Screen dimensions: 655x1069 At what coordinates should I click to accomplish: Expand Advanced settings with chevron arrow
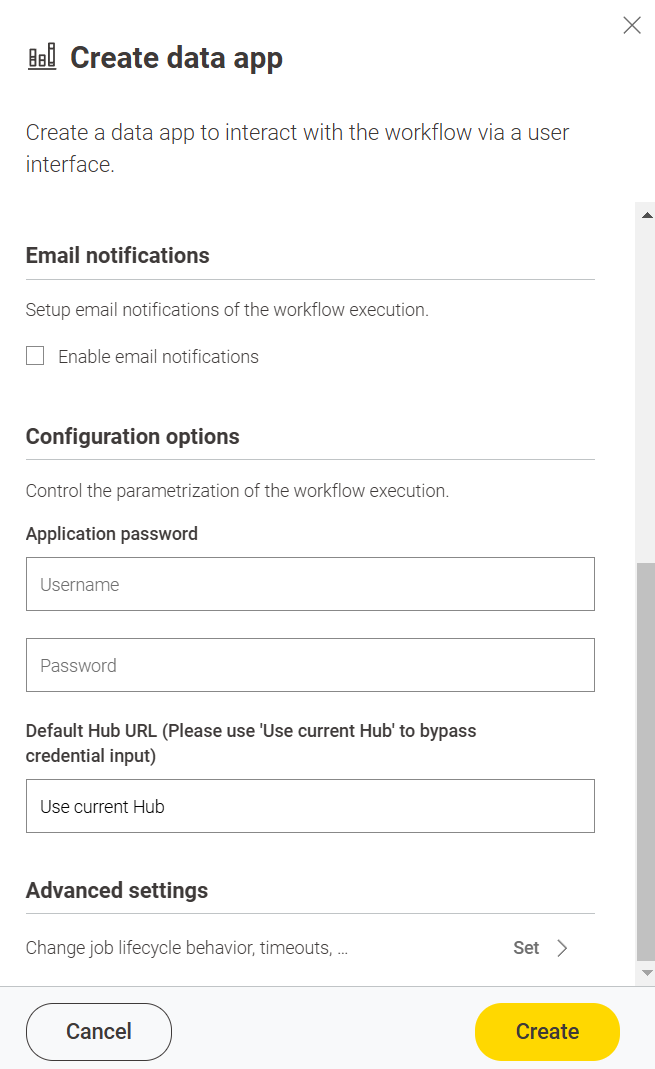pyautogui.click(x=562, y=948)
